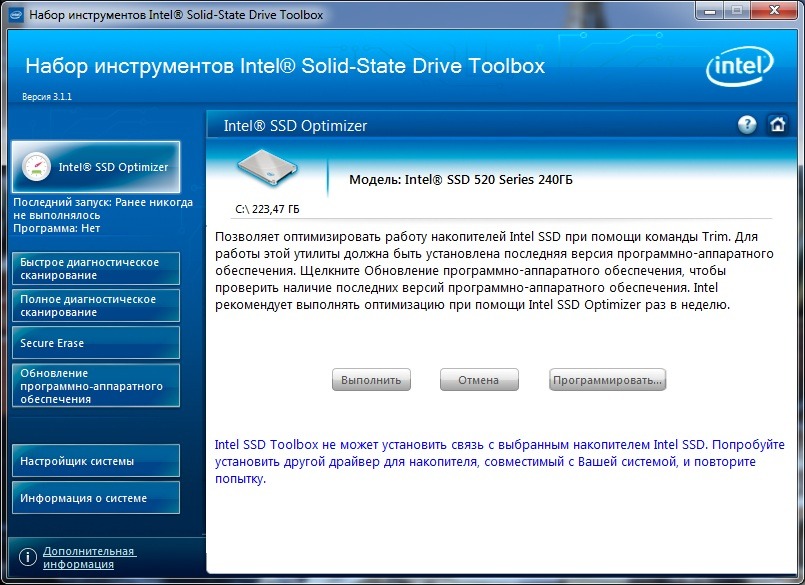The image size is (805, 585).
Task: Open the Дополнительная информация link
Action: click(x=89, y=557)
